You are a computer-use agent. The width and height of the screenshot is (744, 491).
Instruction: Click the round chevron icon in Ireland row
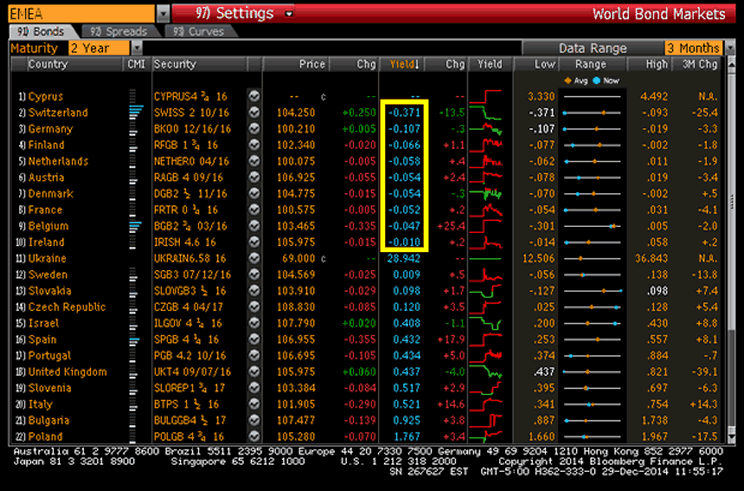click(254, 242)
